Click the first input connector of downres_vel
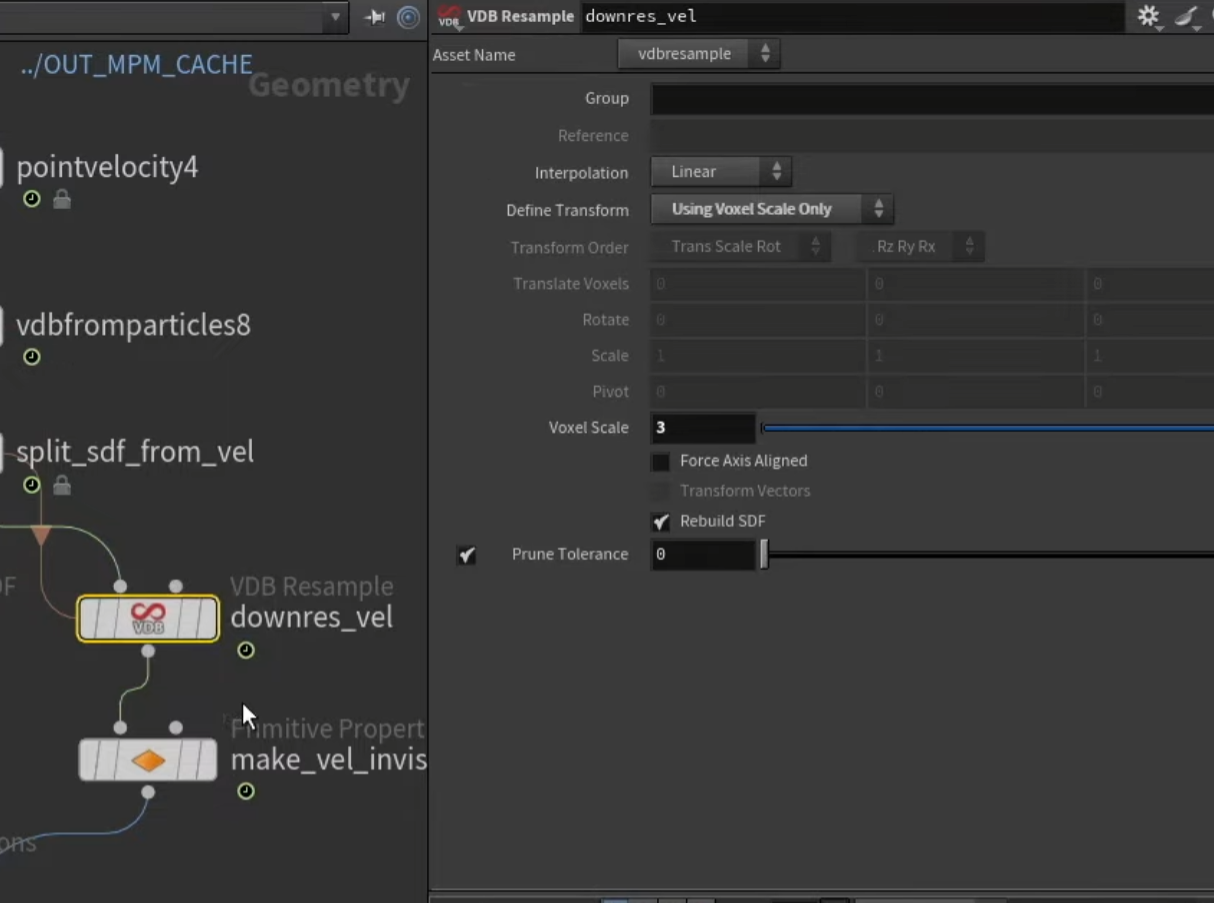The image size is (1214, 903). 120,586
